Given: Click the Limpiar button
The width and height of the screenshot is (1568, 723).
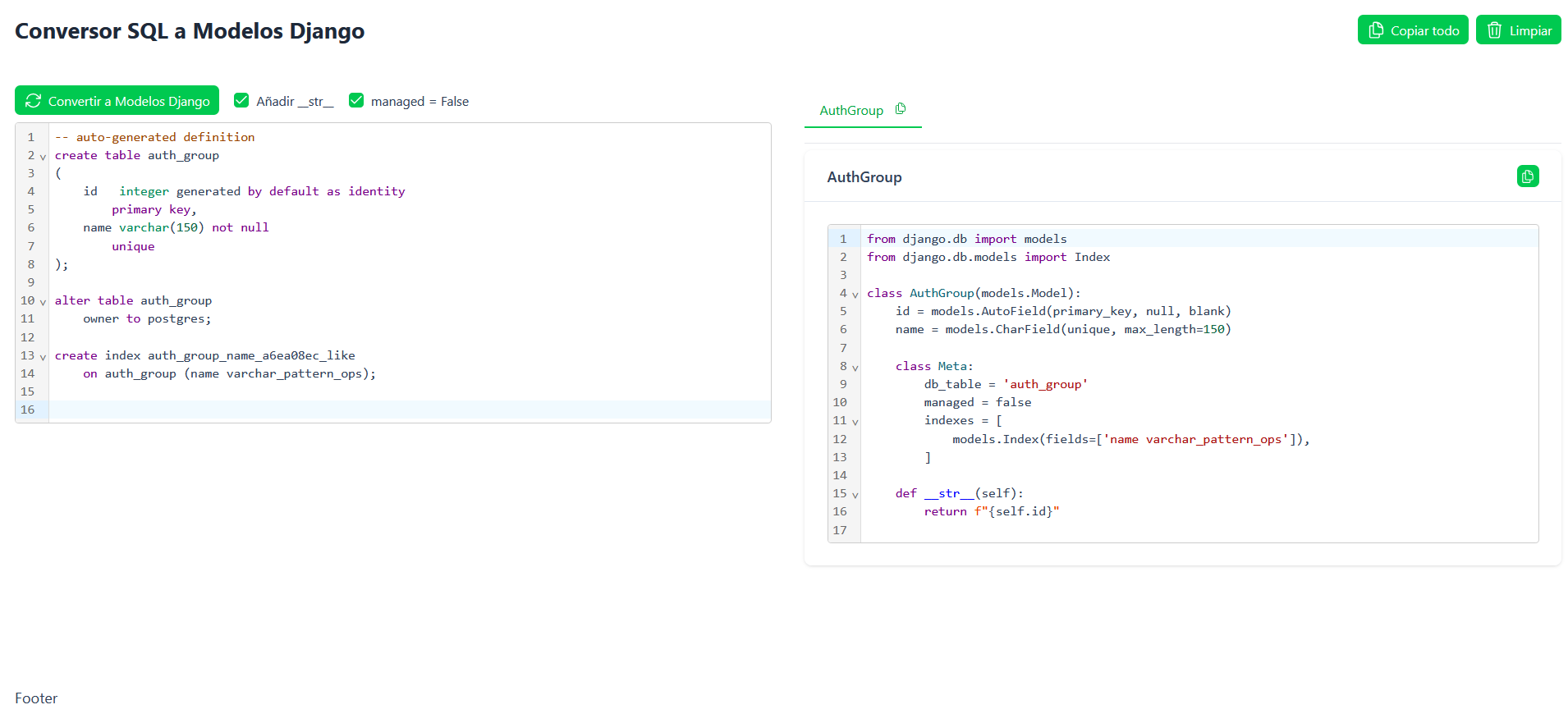Looking at the screenshot, I should pyautogui.click(x=1518, y=30).
